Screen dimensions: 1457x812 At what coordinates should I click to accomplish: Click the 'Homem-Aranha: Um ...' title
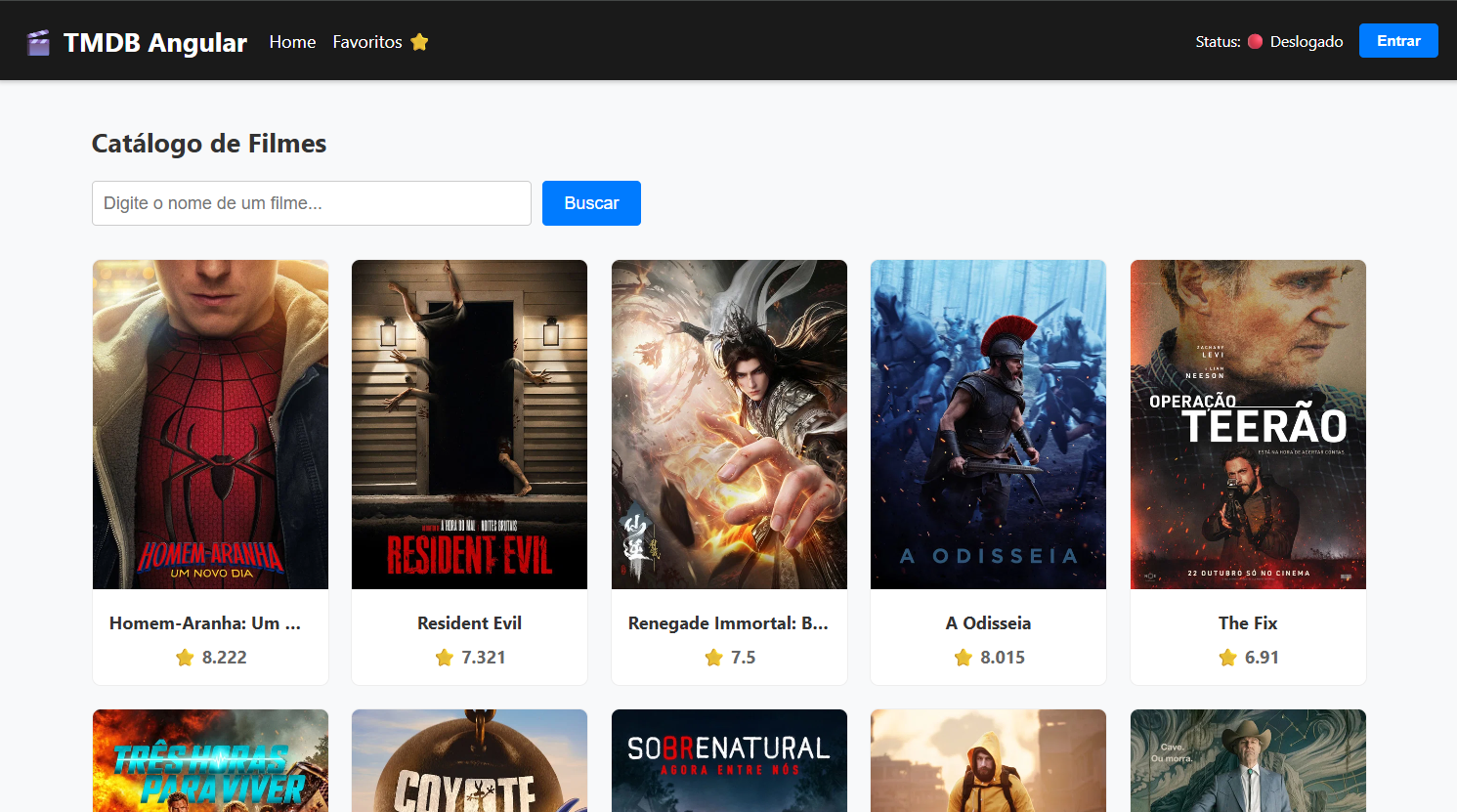(205, 623)
